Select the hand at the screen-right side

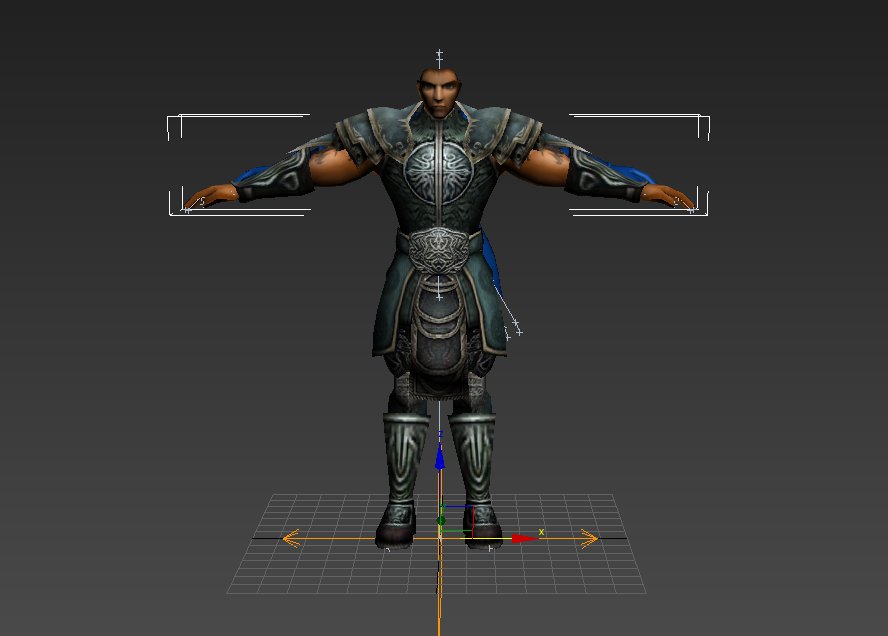tap(668, 197)
